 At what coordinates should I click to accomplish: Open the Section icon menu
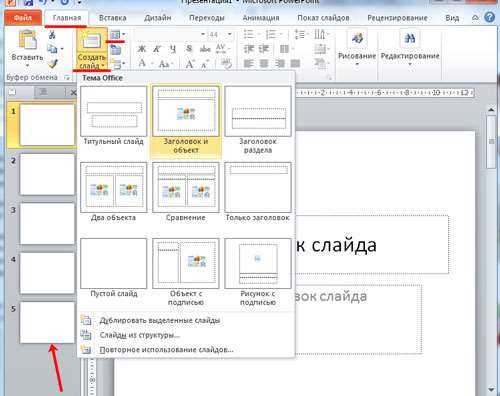click(117, 63)
